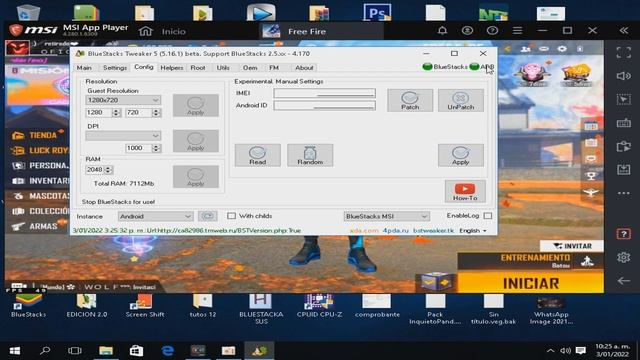This screenshot has width=640, height=360.
Task: Click the Read button
Action: click(x=258, y=155)
